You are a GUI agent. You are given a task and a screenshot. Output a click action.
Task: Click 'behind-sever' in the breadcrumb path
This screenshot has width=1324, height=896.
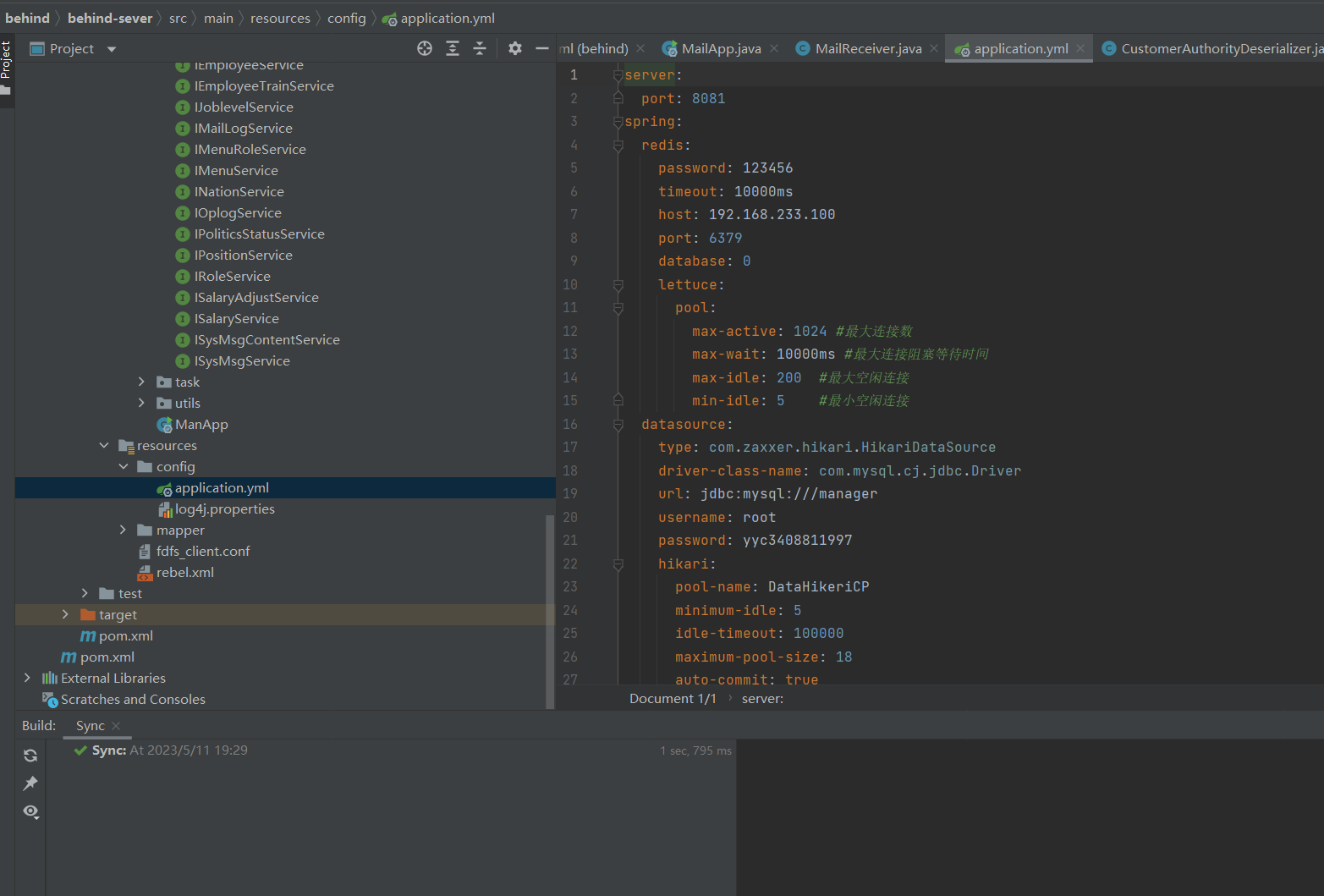pos(110,18)
